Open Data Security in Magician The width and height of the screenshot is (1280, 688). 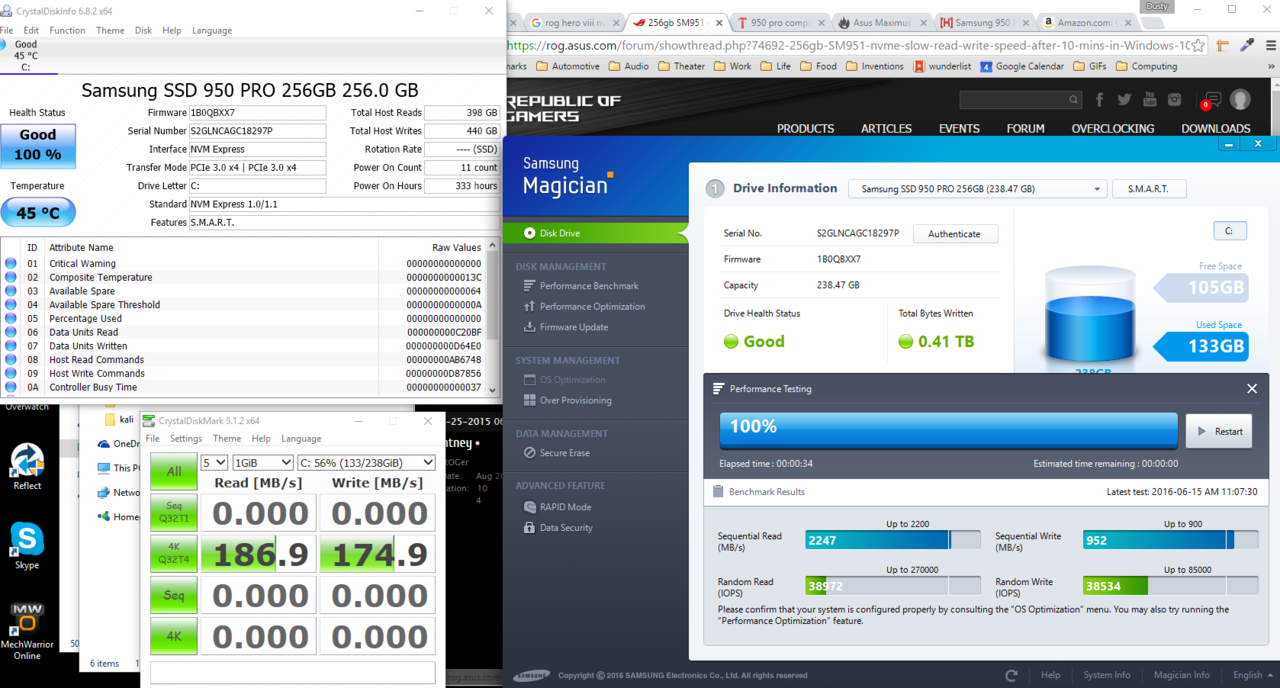tap(559, 528)
